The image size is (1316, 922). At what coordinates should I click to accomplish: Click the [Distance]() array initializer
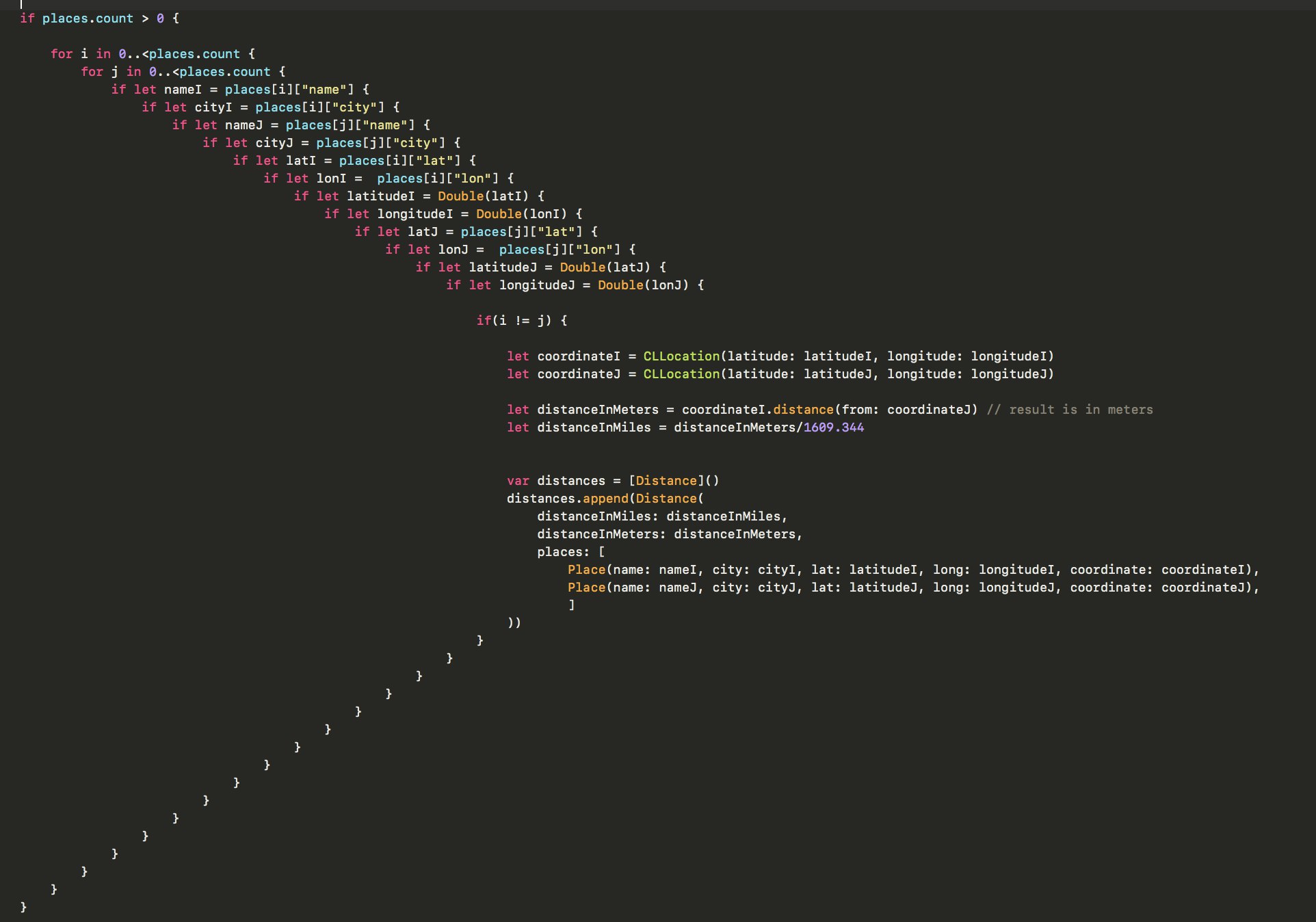pos(674,481)
